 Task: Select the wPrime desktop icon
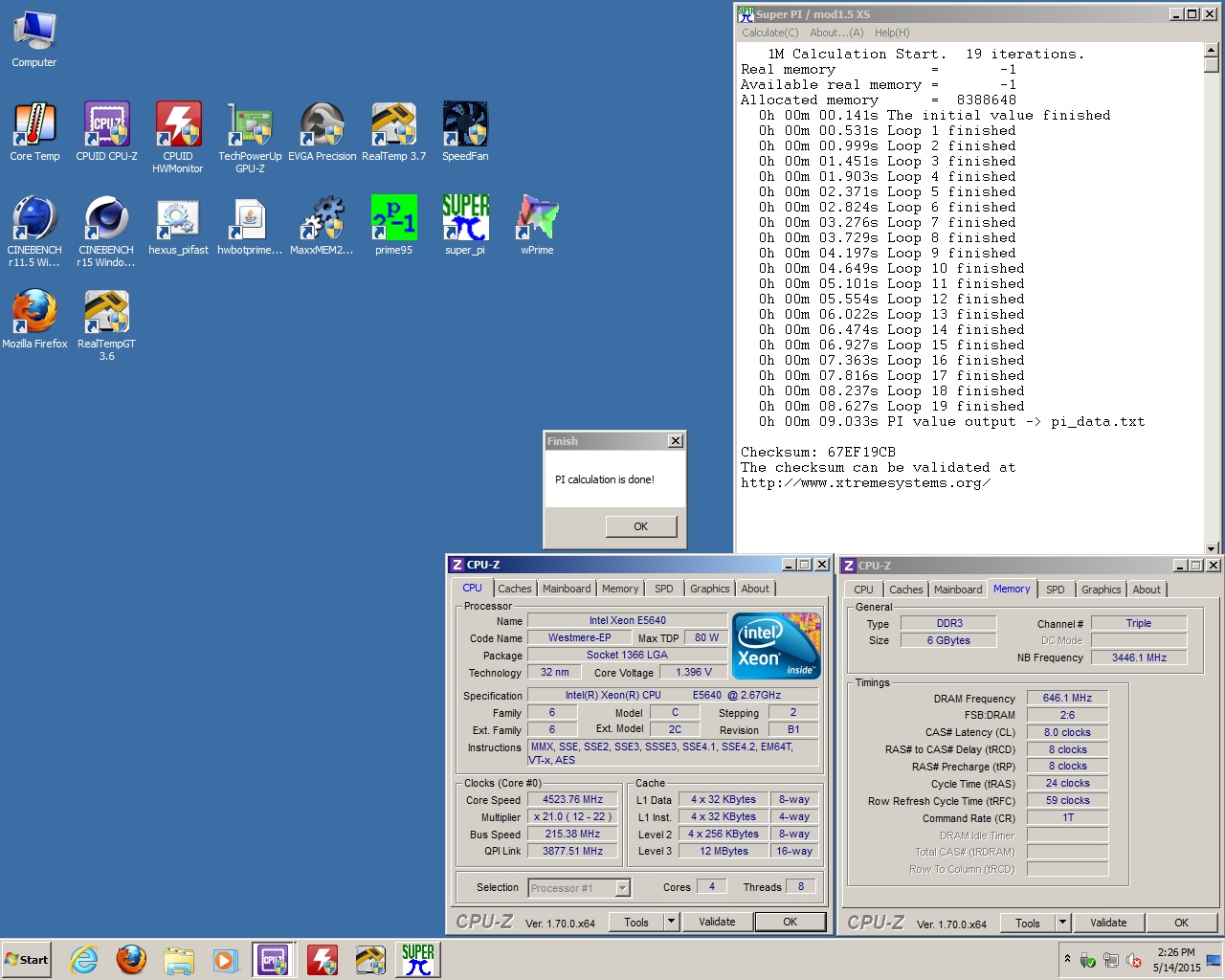point(537,225)
